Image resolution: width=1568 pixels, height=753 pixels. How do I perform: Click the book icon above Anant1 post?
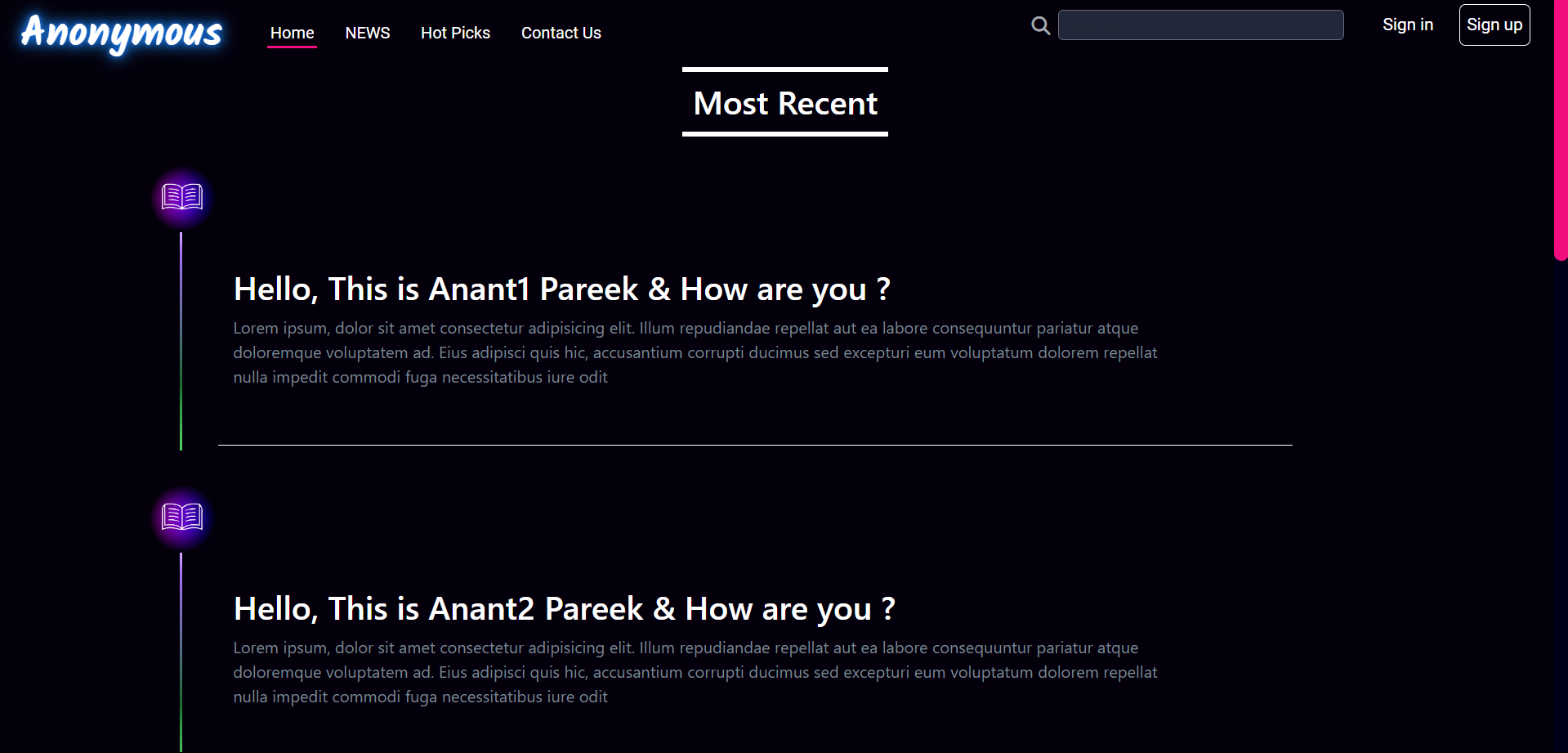click(182, 197)
